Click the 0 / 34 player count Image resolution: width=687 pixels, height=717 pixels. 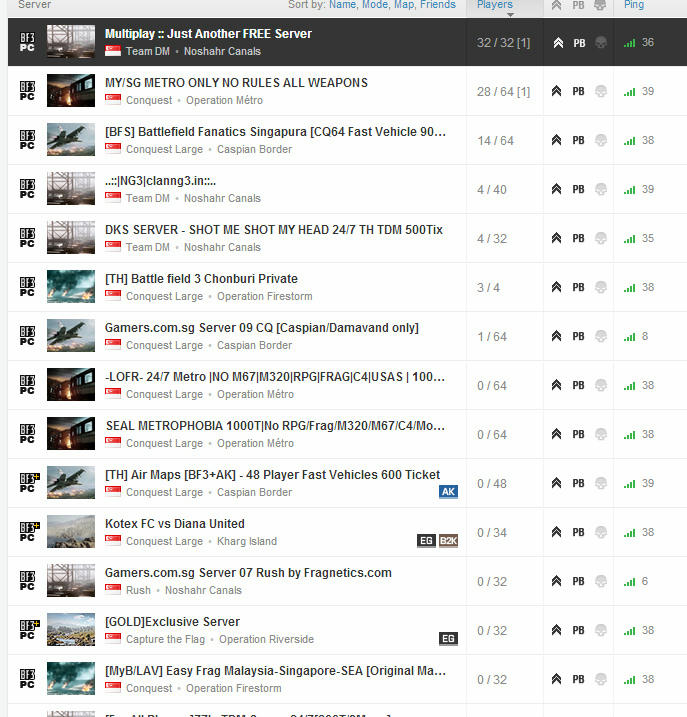click(x=492, y=532)
